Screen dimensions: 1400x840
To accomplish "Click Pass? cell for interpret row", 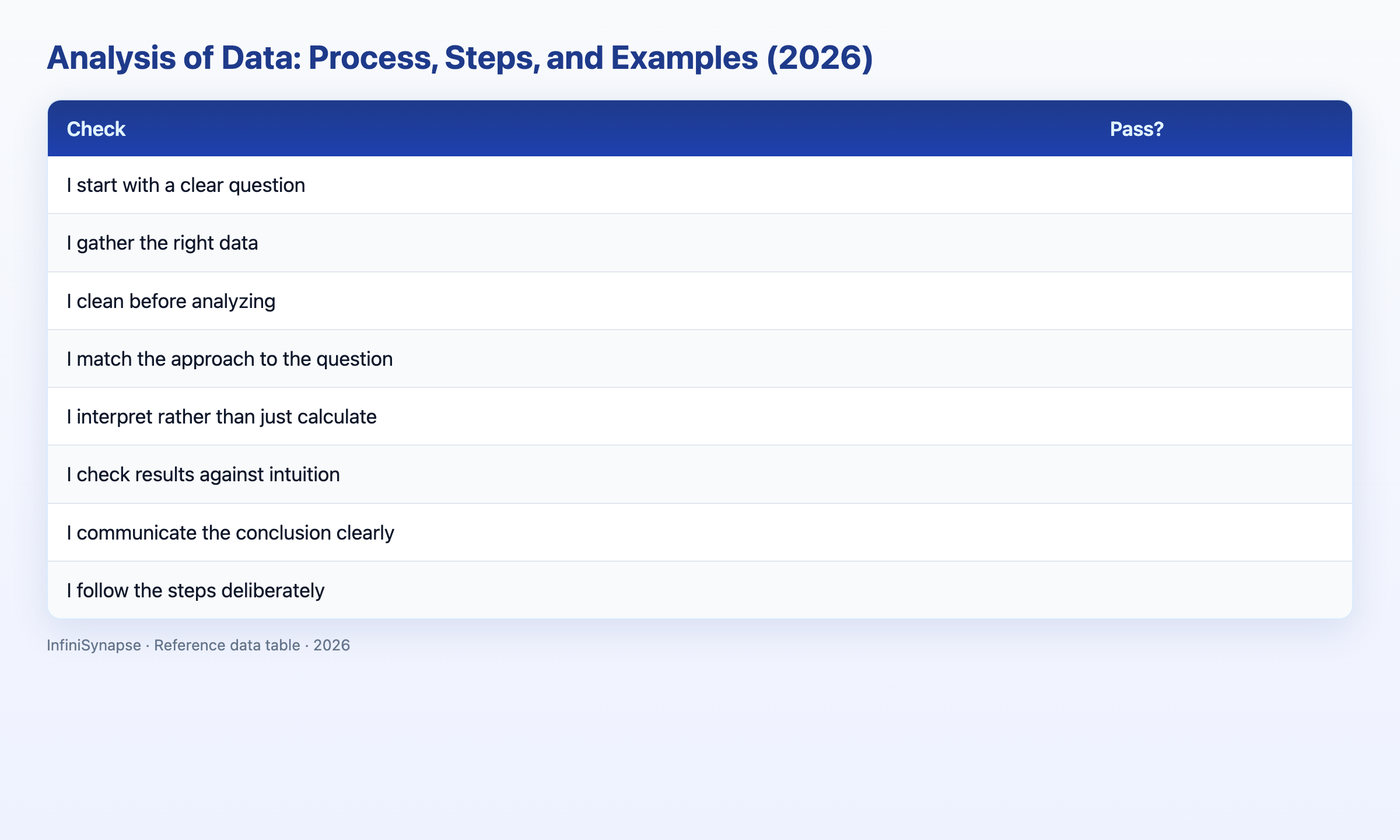I will tap(1221, 416).
